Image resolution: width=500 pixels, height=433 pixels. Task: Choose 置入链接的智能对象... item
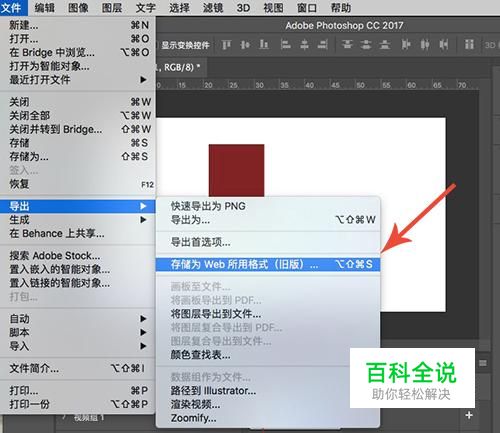click(x=78, y=283)
